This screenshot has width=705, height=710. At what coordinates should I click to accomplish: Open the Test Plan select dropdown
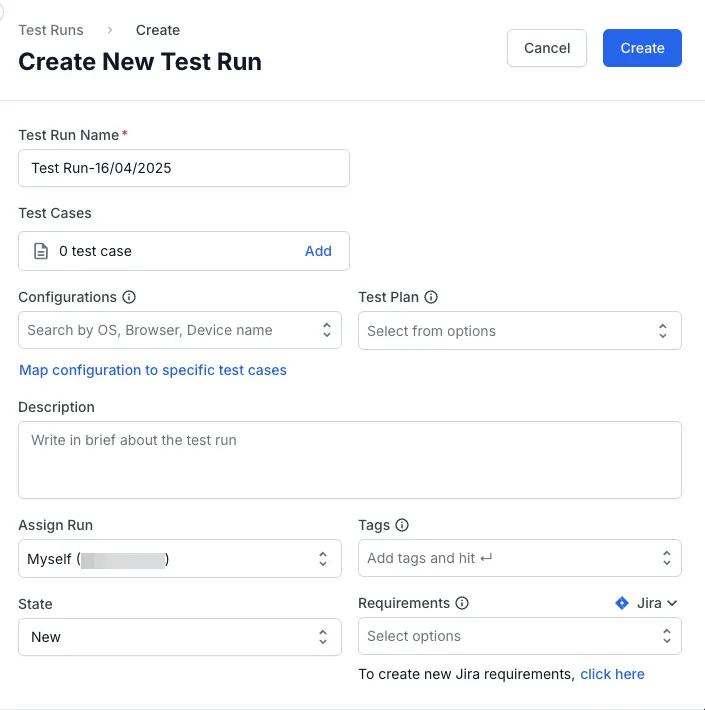(662, 331)
